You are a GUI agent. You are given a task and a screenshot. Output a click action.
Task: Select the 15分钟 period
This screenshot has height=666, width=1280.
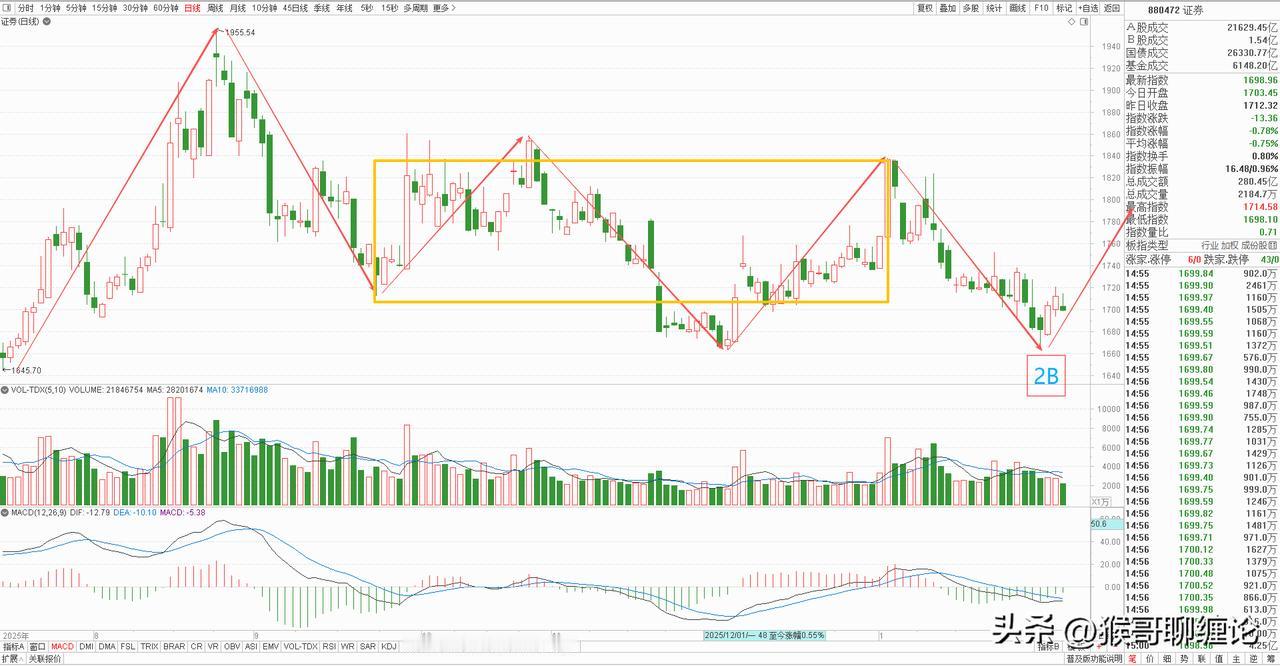point(105,7)
